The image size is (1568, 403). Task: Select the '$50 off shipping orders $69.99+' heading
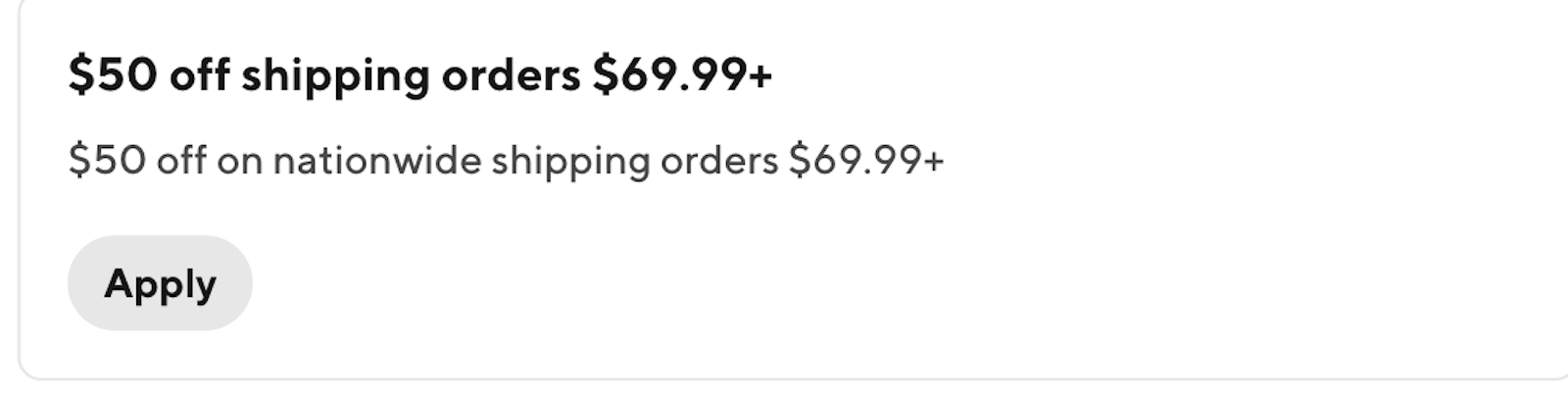(x=420, y=76)
